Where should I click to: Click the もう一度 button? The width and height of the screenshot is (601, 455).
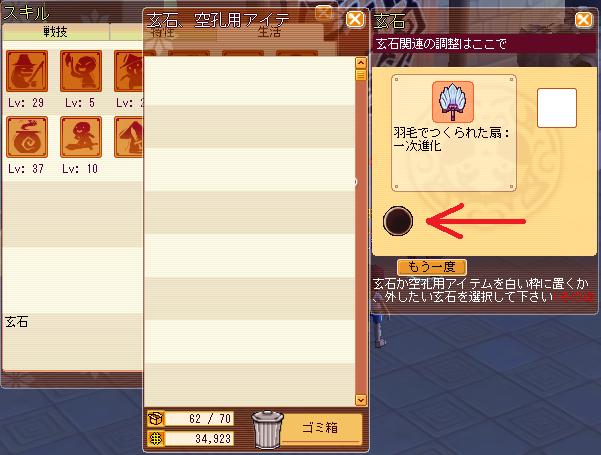tap(432, 267)
